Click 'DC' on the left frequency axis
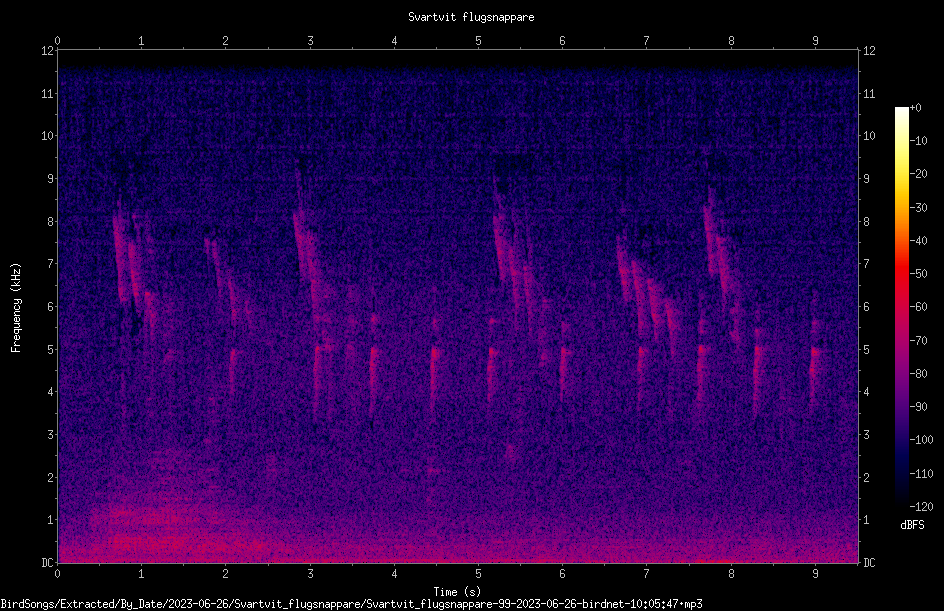Viewport: 944px width, 611px height. (47, 563)
